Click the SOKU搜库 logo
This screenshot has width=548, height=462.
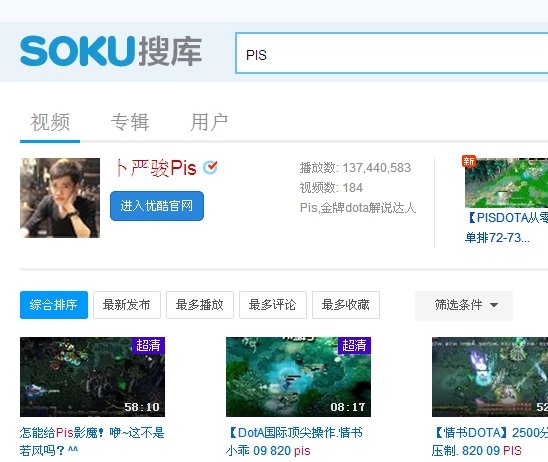(111, 51)
